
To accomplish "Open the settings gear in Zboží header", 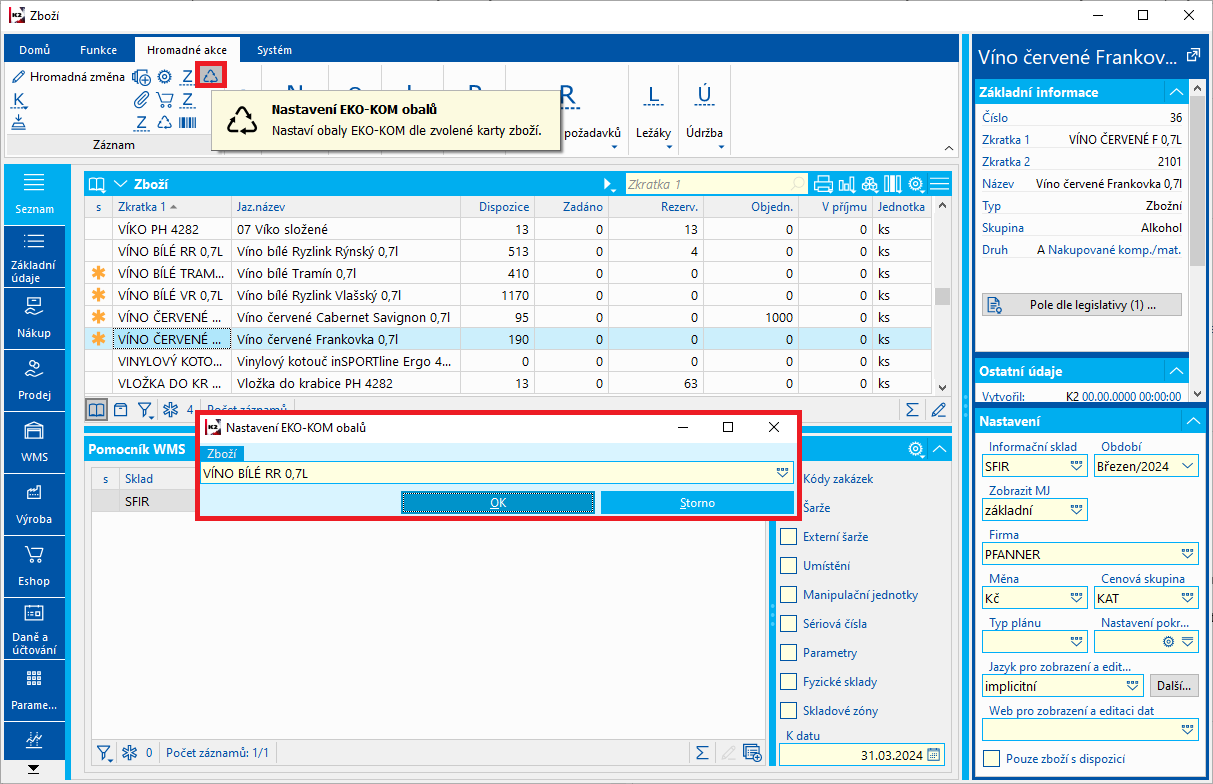I will 915,184.
